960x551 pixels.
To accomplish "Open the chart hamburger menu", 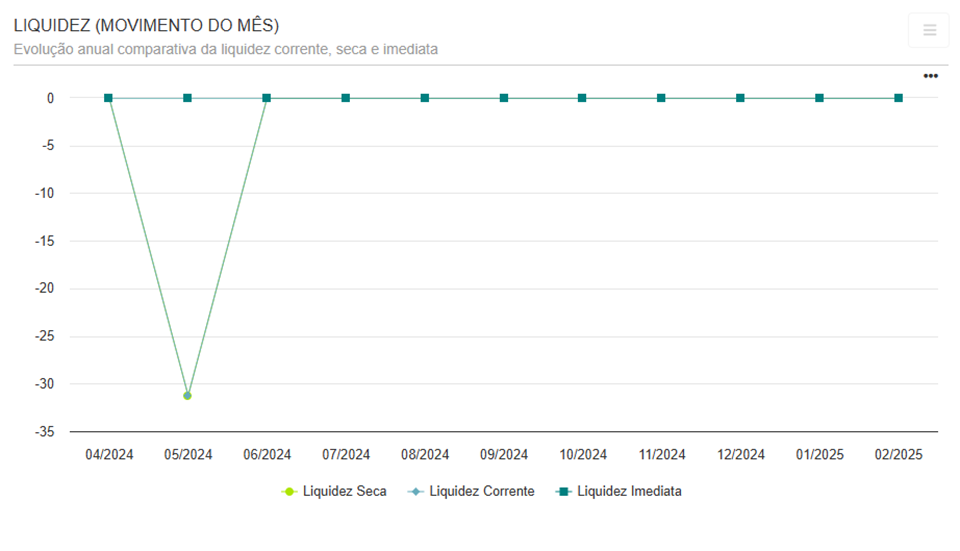I will [x=928, y=30].
